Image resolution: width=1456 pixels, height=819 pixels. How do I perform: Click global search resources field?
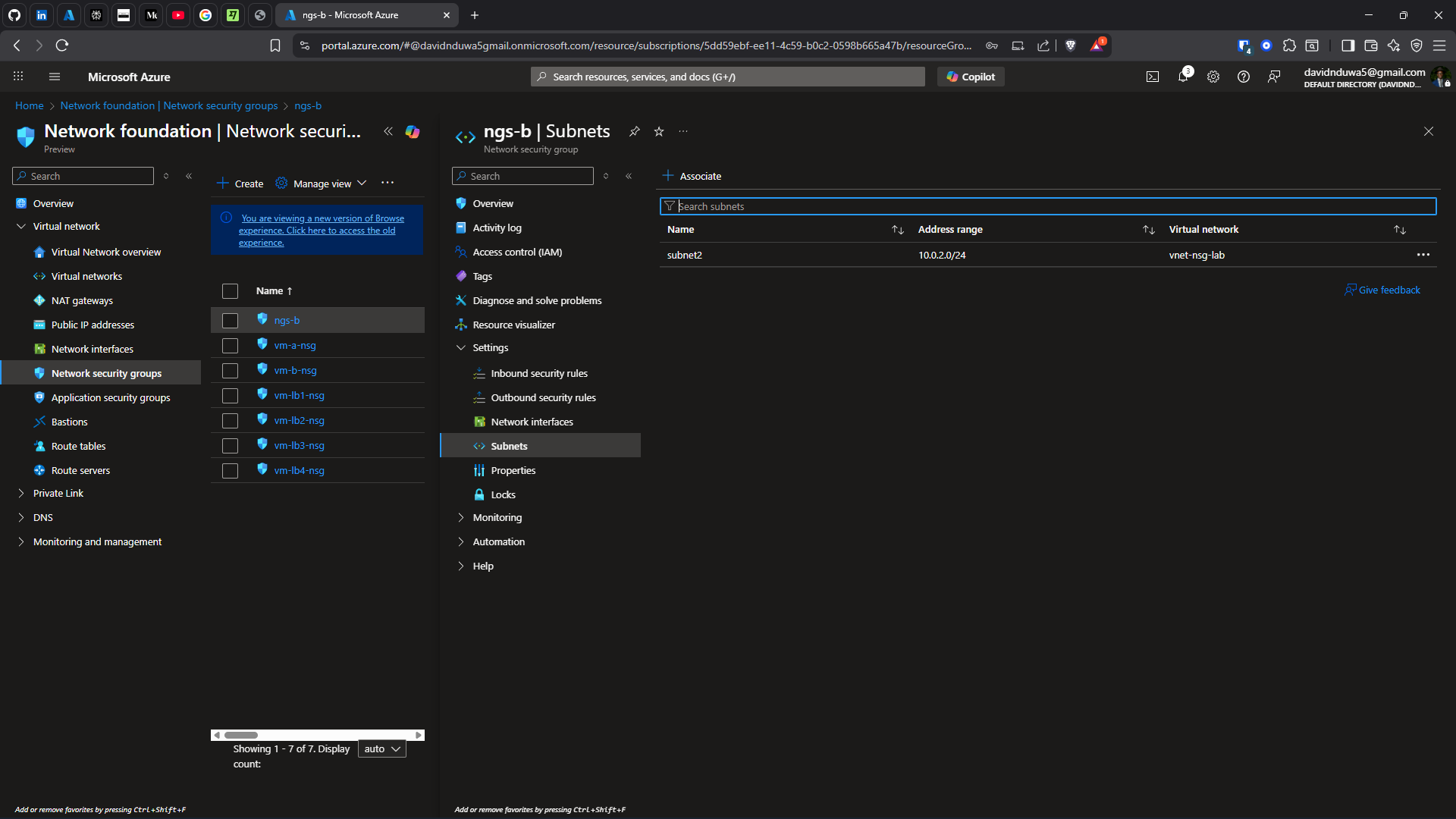point(728,77)
